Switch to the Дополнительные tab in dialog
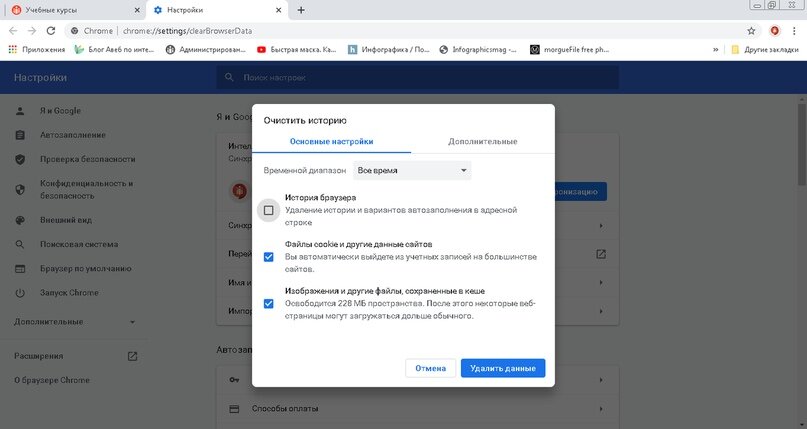Viewport: 807px width, 429px height. pos(482,141)
